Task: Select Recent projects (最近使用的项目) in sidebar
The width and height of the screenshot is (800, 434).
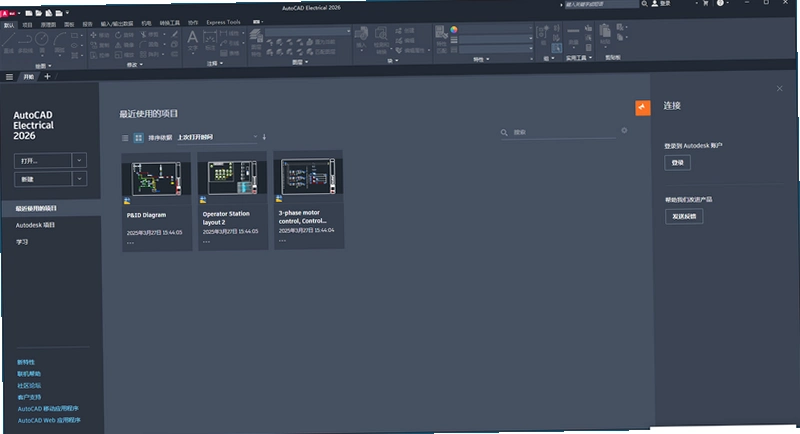Action: pyautogui.click(x=51, y=209)
